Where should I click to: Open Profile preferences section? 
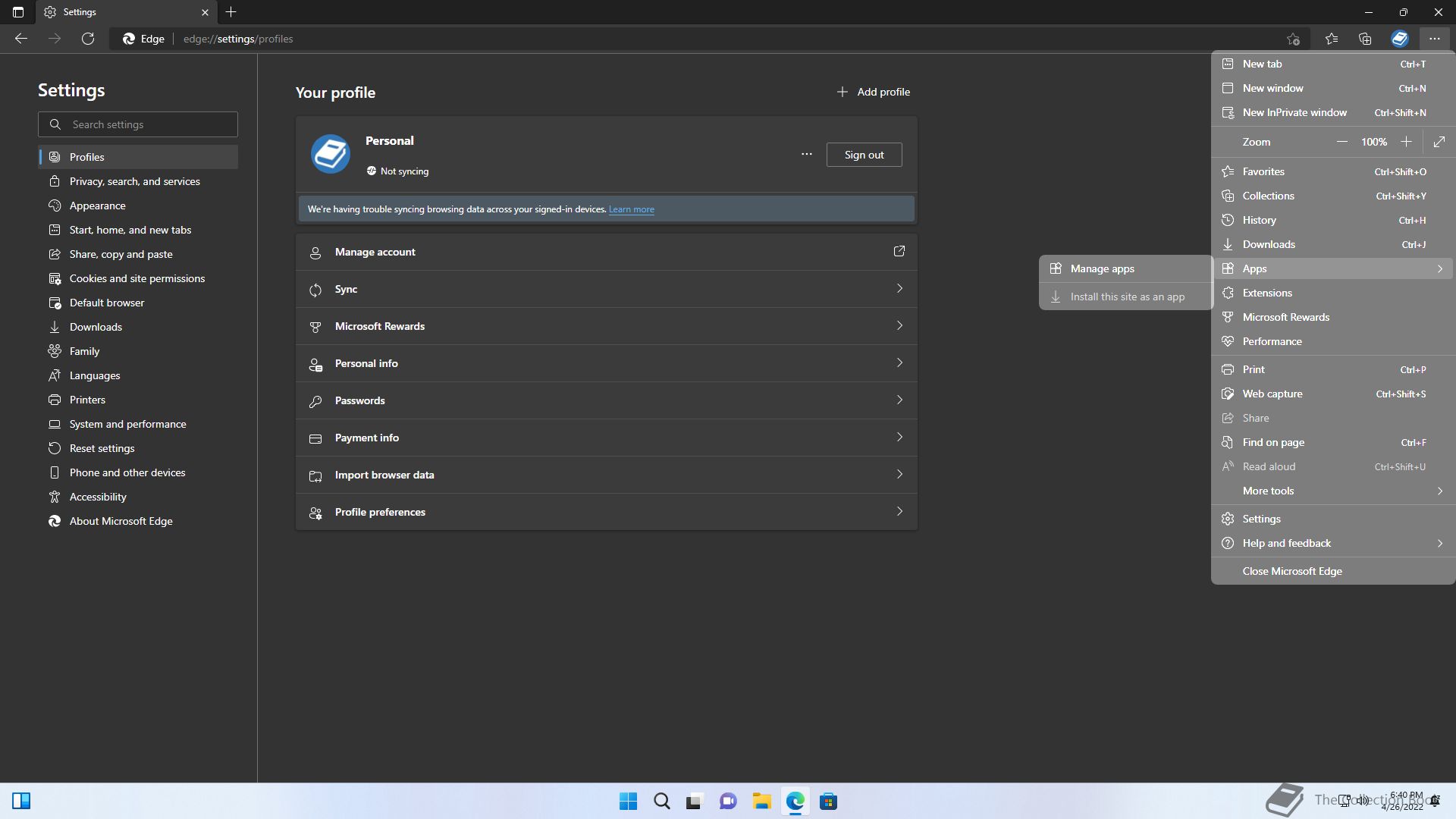point(607,512)
